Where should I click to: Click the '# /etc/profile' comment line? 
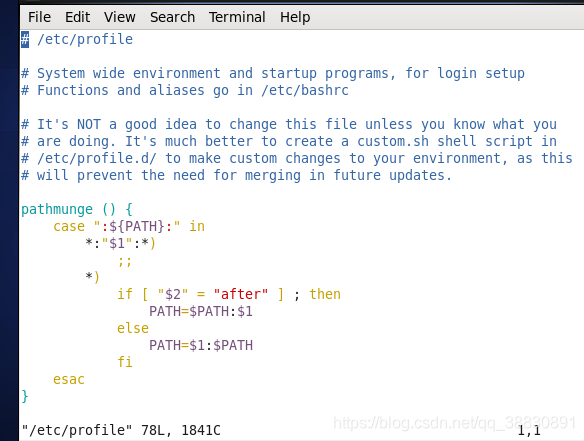[x=77, y=39]
